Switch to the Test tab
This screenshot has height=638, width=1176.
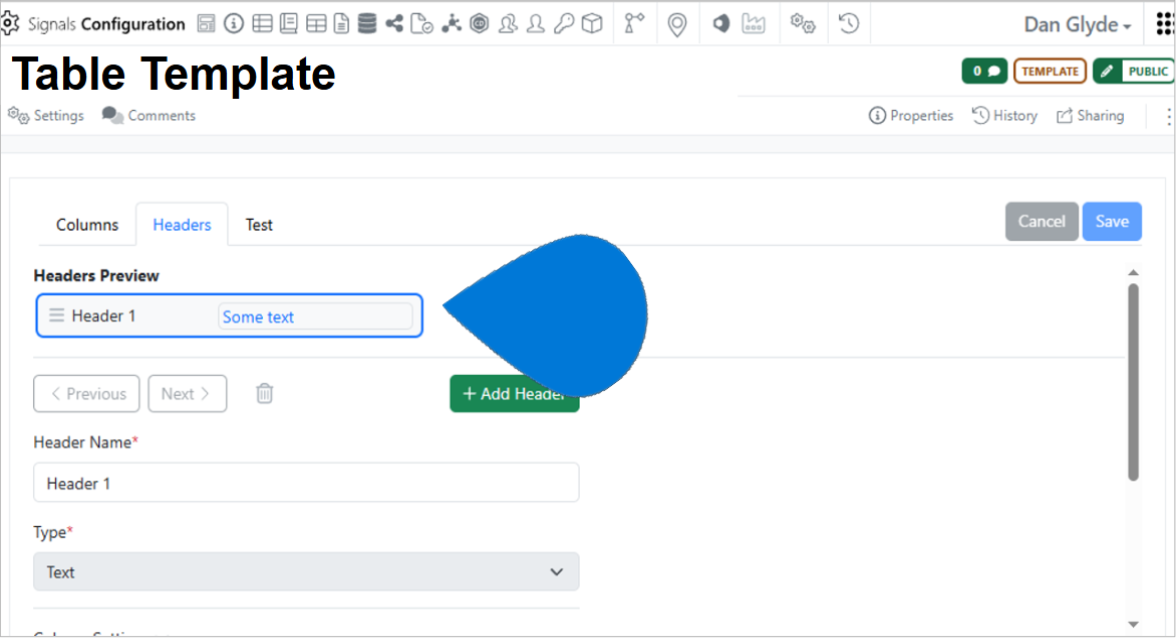pyautogui.click(x=259, y=225)
